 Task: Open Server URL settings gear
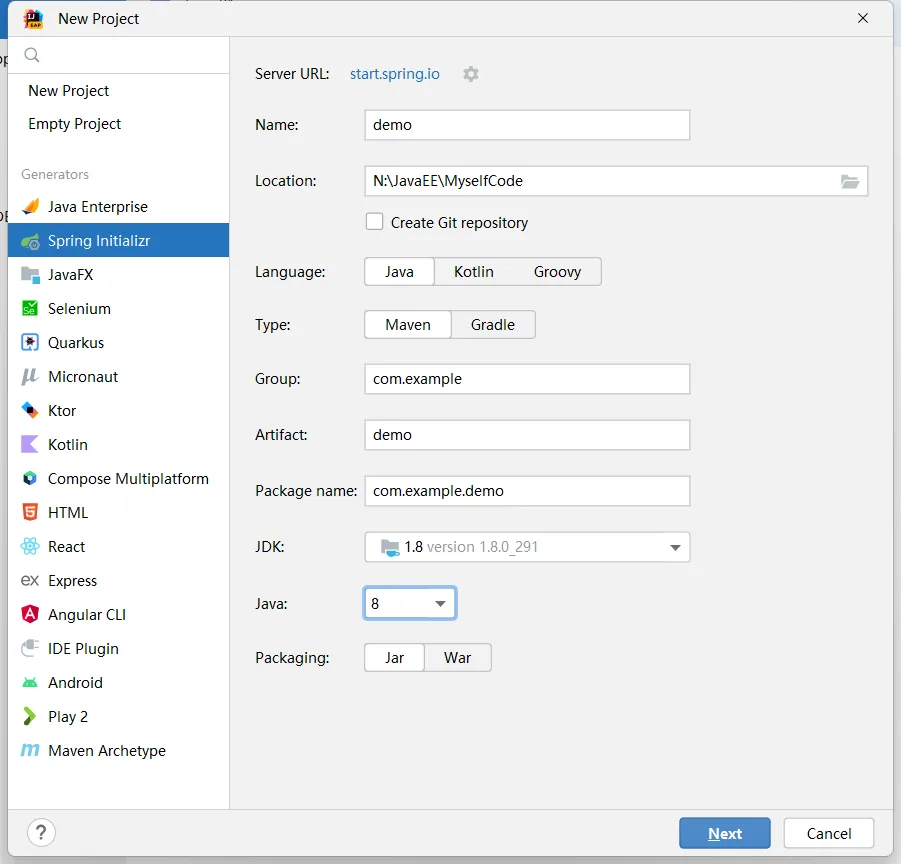[471, 74]
